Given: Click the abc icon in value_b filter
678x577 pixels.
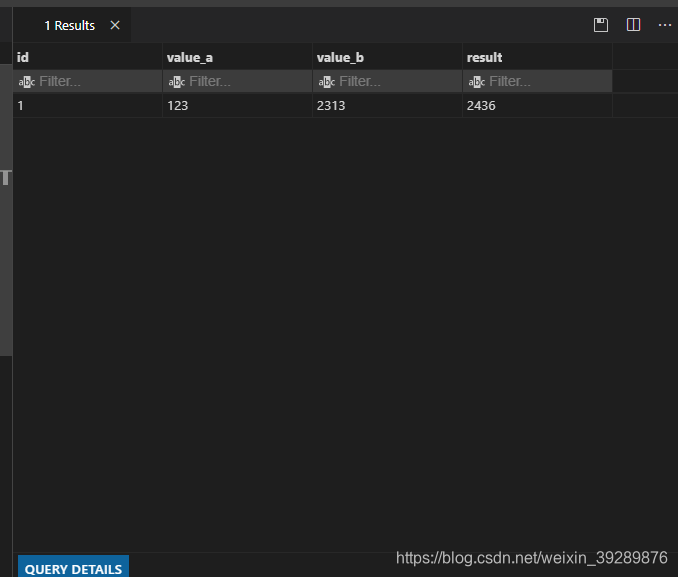Looking at the screenshot, I should pos(326,82).
